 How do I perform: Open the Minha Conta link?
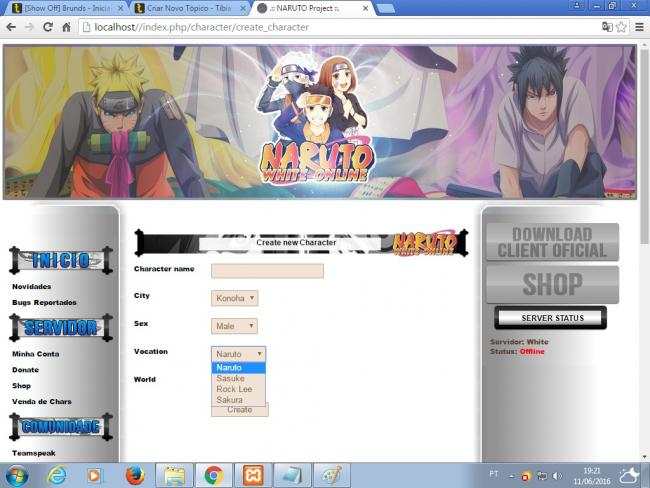coord(36,354)
